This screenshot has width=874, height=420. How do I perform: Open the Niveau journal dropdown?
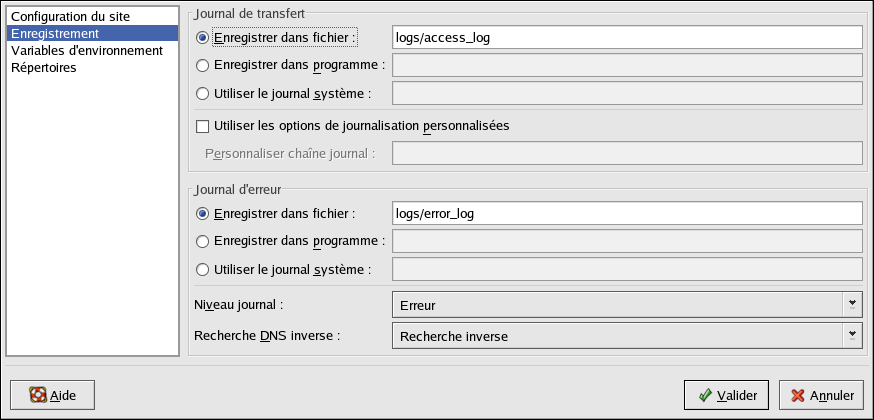click(x=627, y=305)
